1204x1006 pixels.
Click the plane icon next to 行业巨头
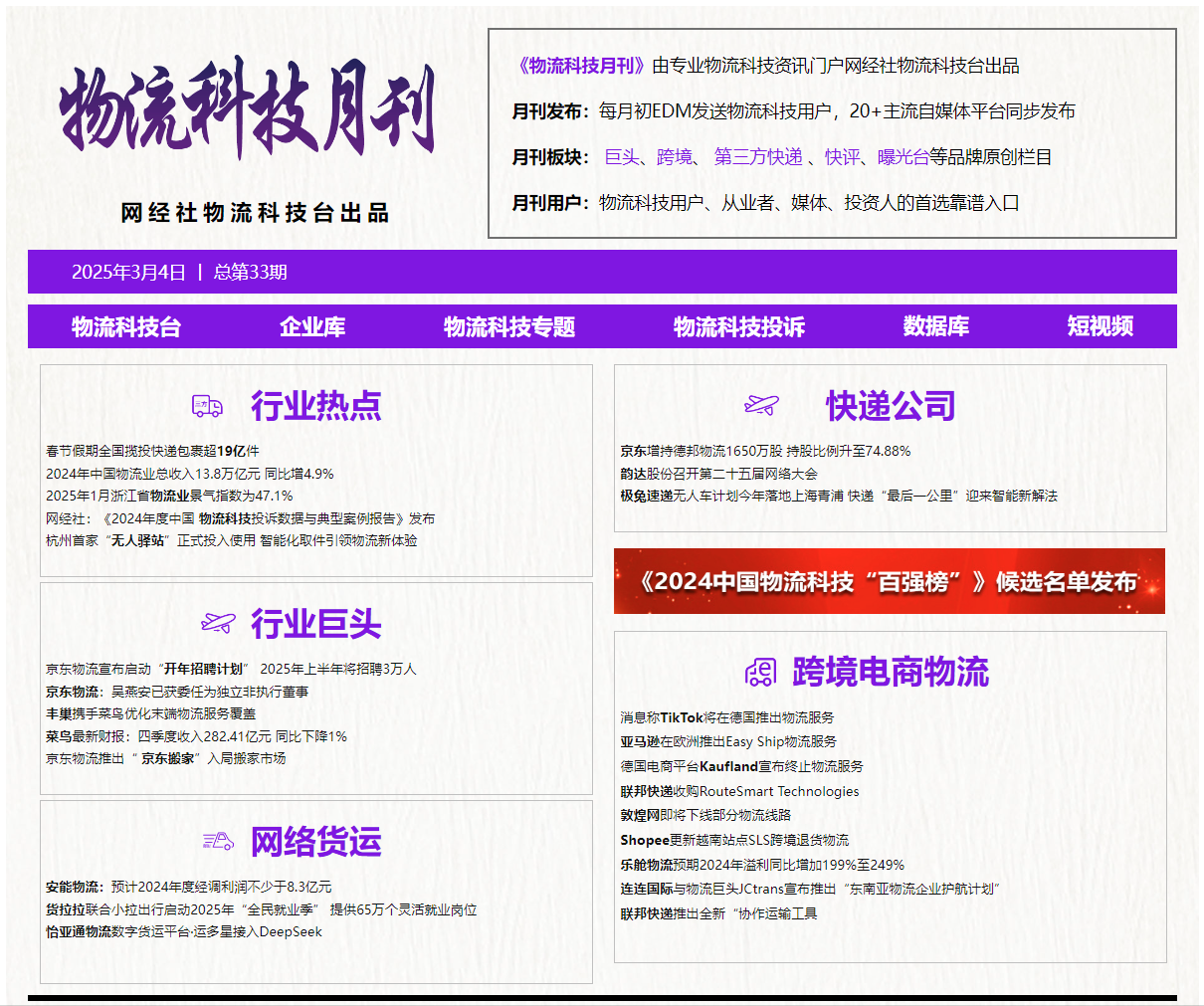click(x=218, y=624)
